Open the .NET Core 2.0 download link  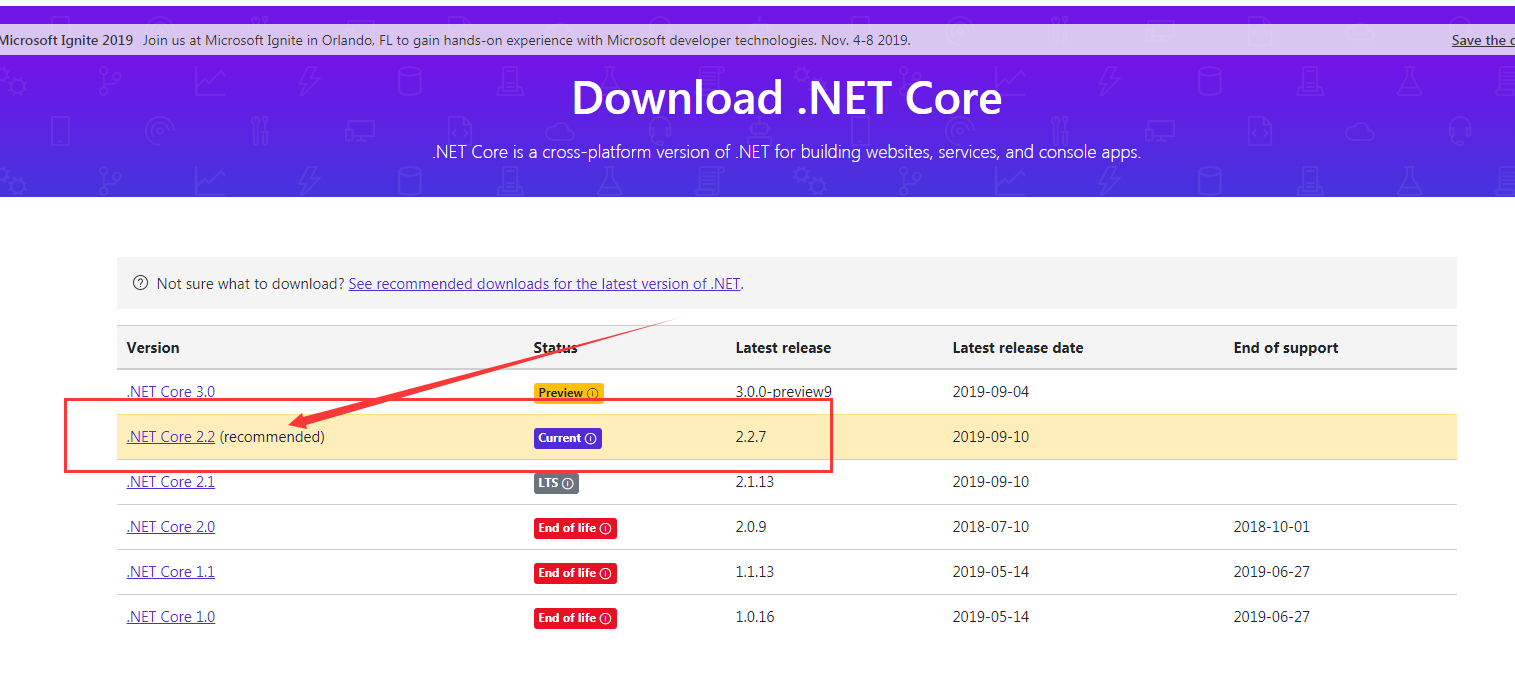(171, 527)
